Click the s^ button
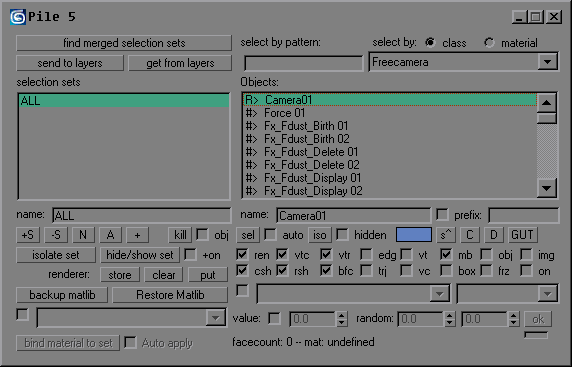 pyautogui.click(x=446, y=235)
